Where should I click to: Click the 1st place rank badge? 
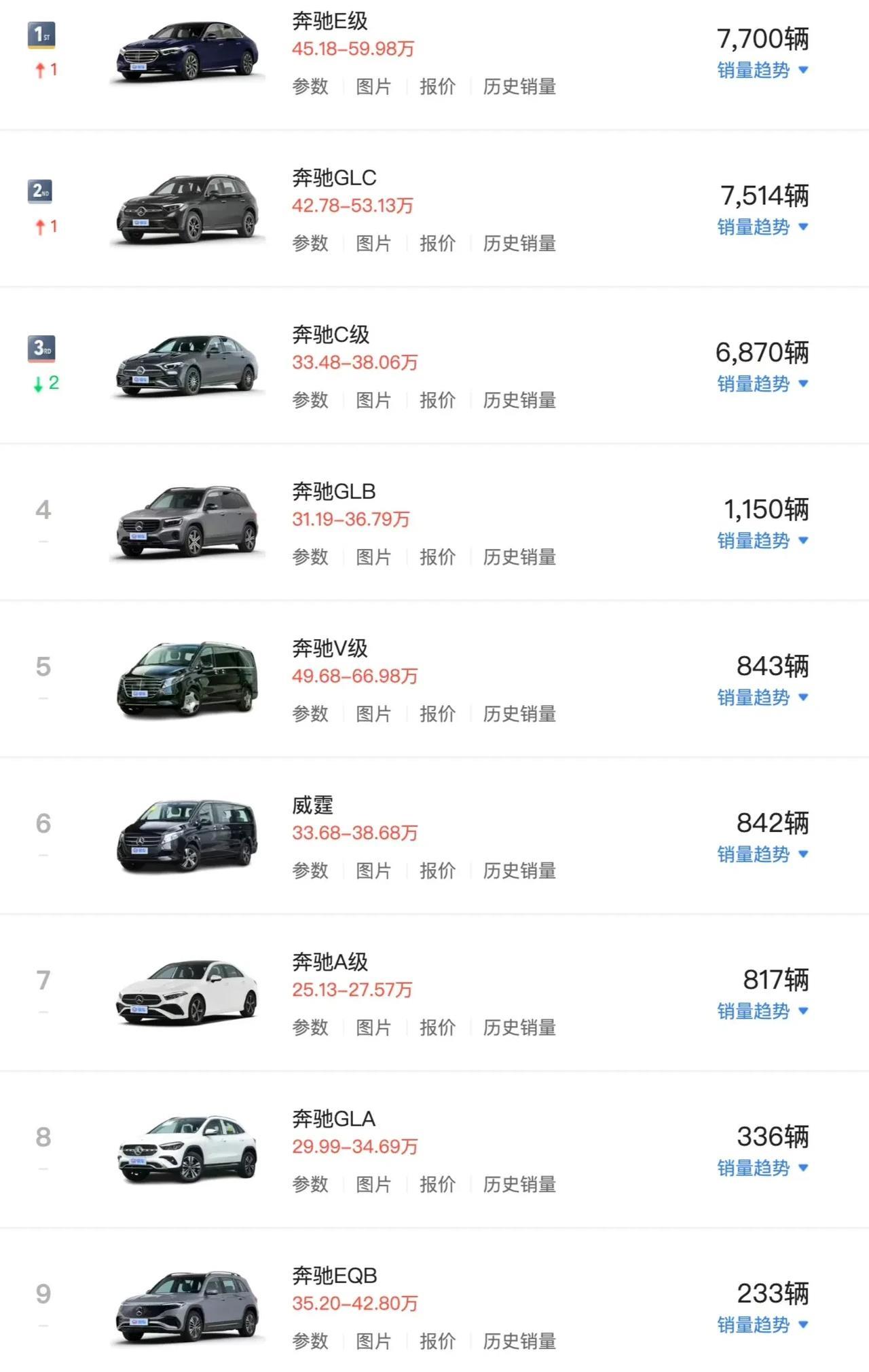coord(41,35)
